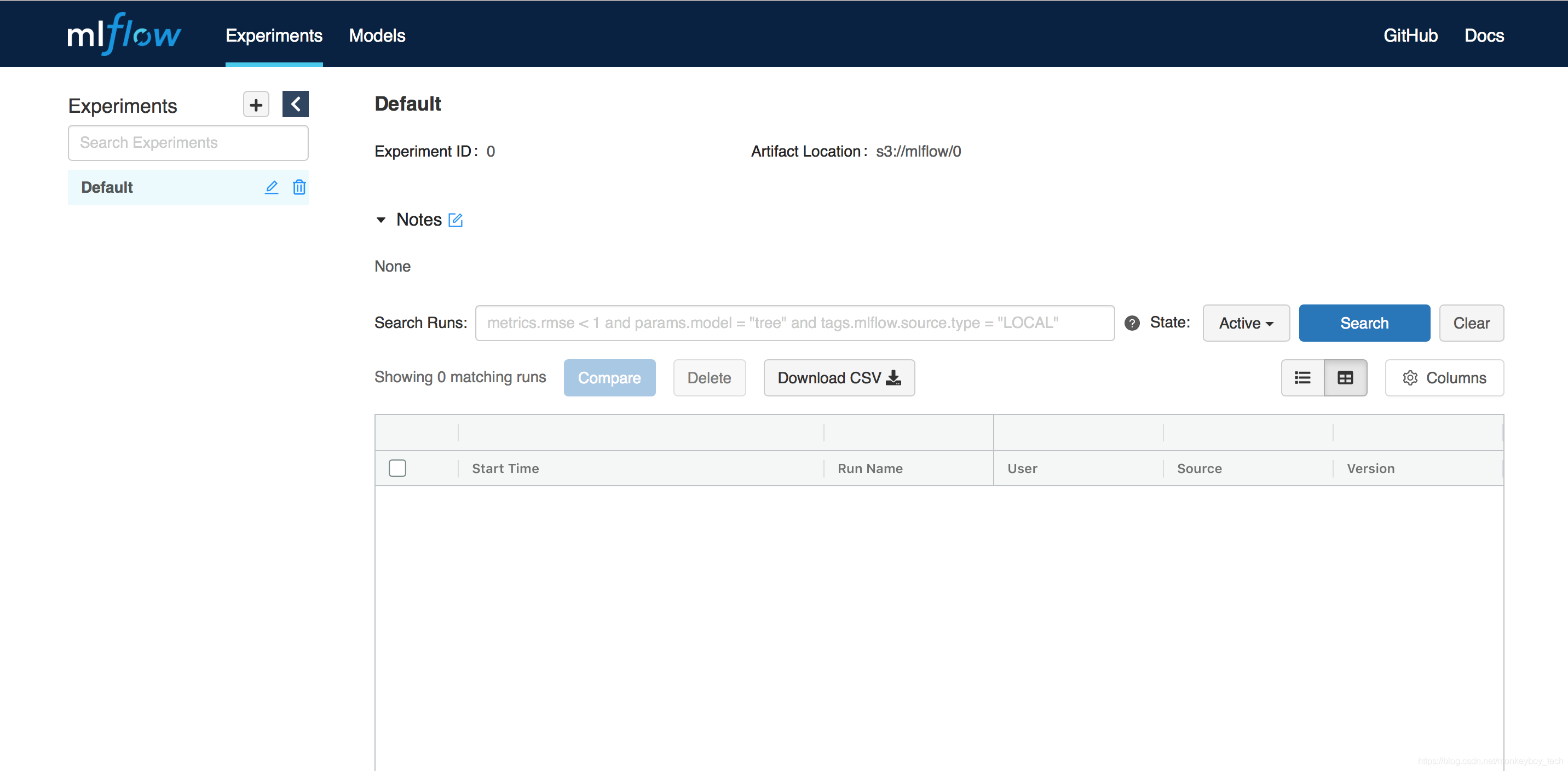The height and width of the screenshot is (771, 1568).
Task: Click the Search Runs input field
Action: (794, 322)
